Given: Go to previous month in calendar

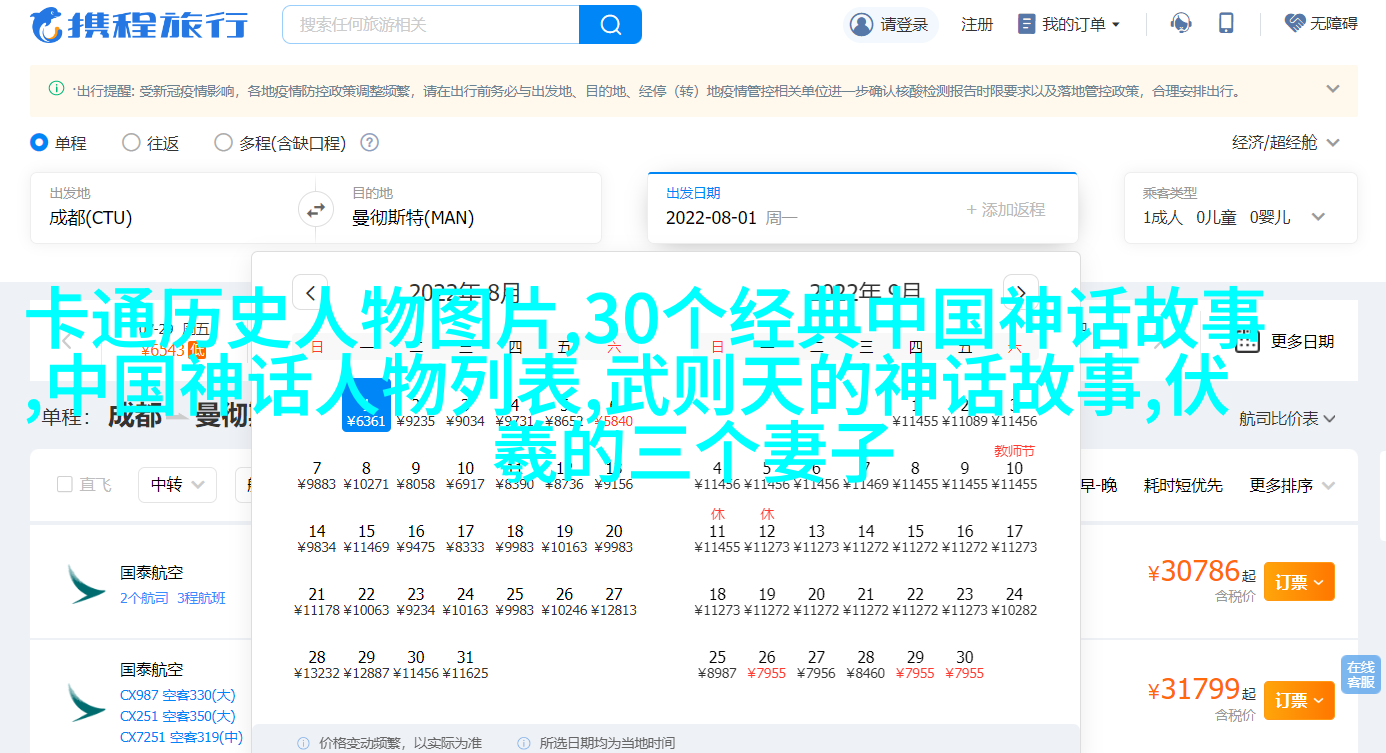Looking at the screenshot, I should 310,293.
